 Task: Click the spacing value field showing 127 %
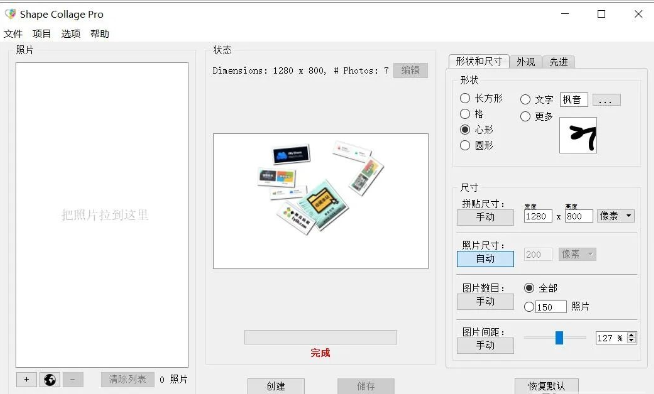point(611,338)
